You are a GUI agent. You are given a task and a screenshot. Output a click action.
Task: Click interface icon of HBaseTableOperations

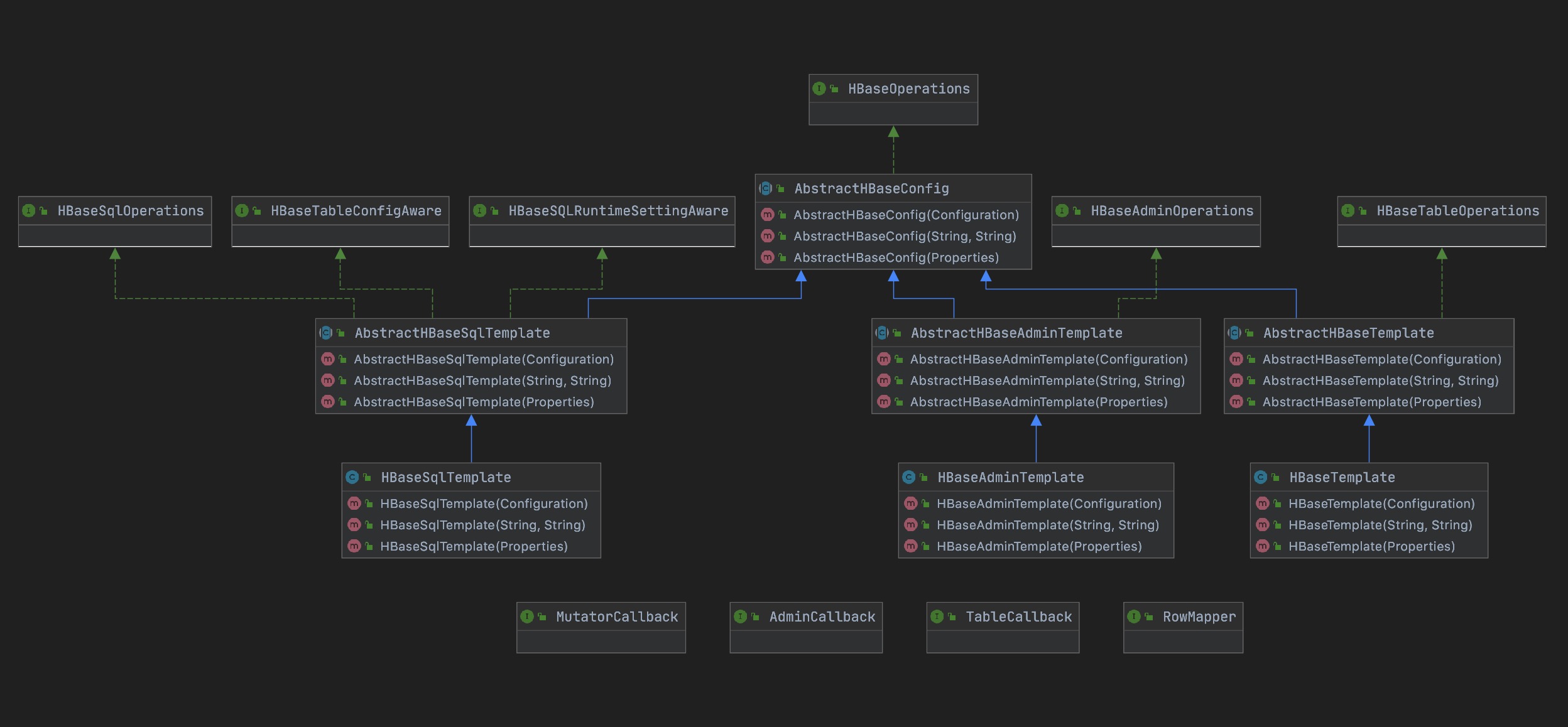coord(1347,210)
